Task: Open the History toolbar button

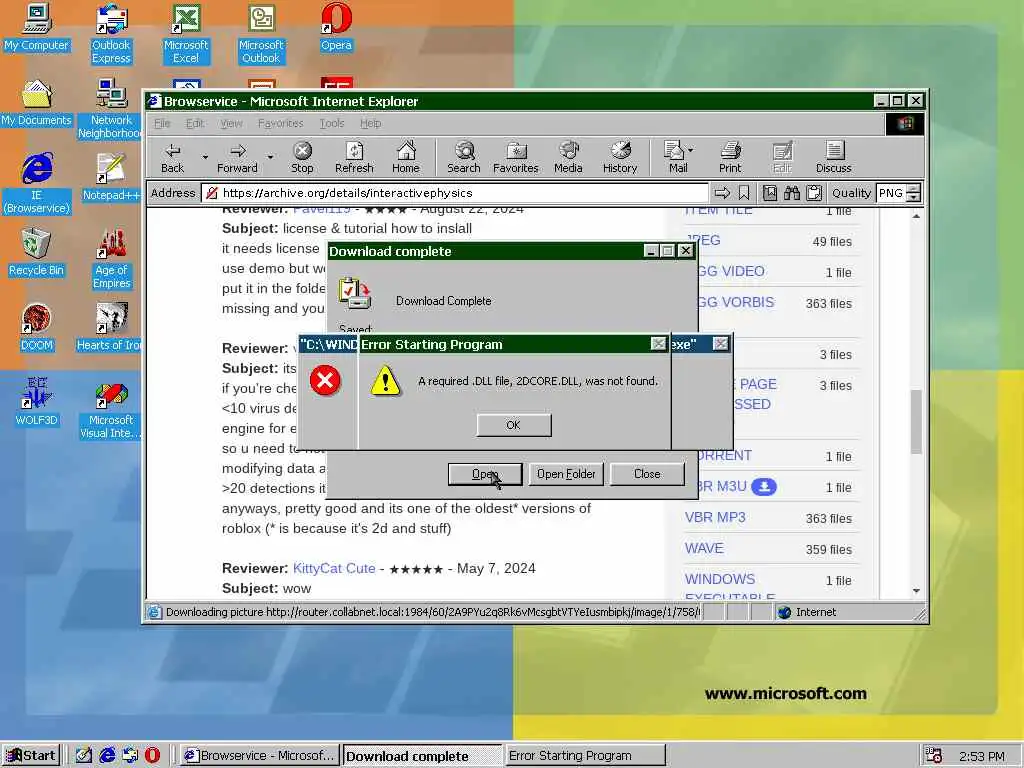Action: point(620,158)
